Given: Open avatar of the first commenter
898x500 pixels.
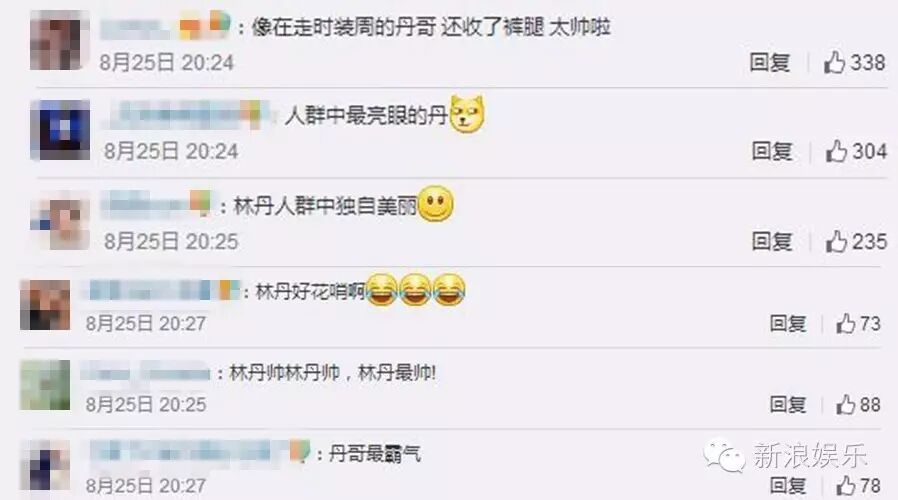Looking at the screenshot, I should tap(59, 40).
